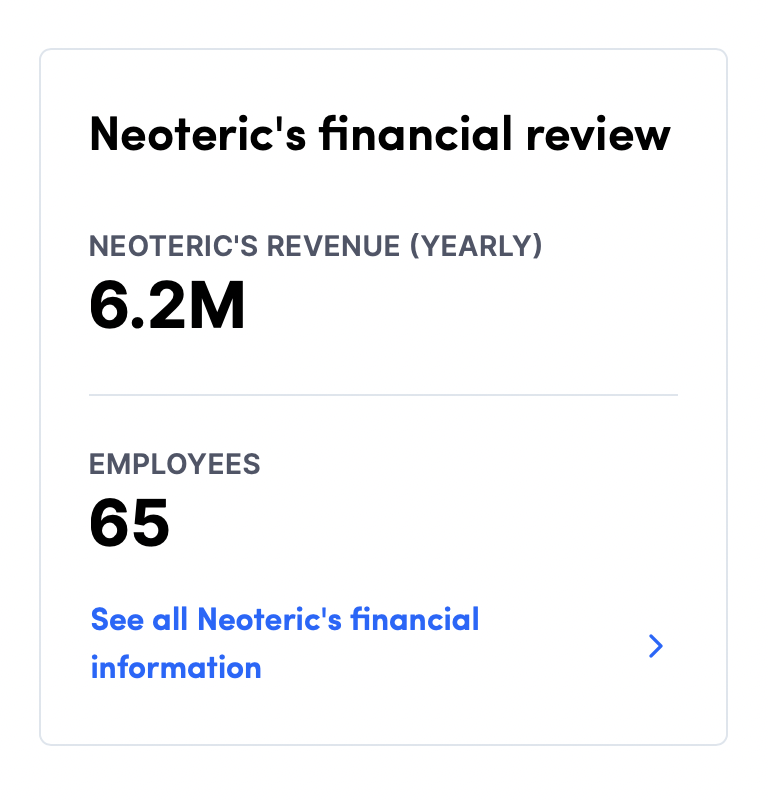Click Neoteric's in the black card heading
The image size is (768, 800).
point(198,134)
